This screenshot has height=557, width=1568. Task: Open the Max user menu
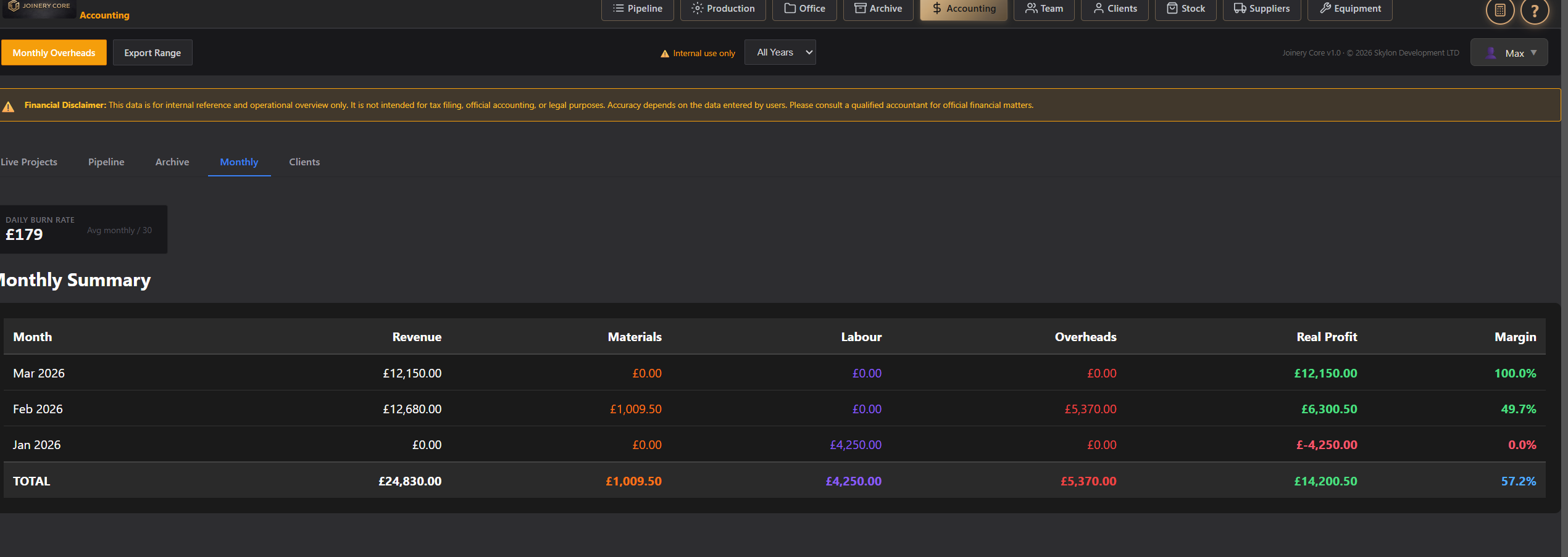pyautogui.click(x=1508, y=53)
